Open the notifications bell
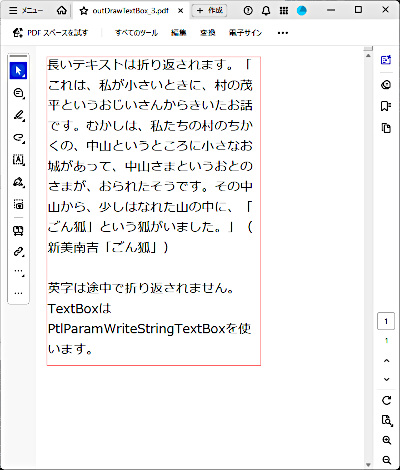Viewport: 400px width, 470px height. pos(266,11)
